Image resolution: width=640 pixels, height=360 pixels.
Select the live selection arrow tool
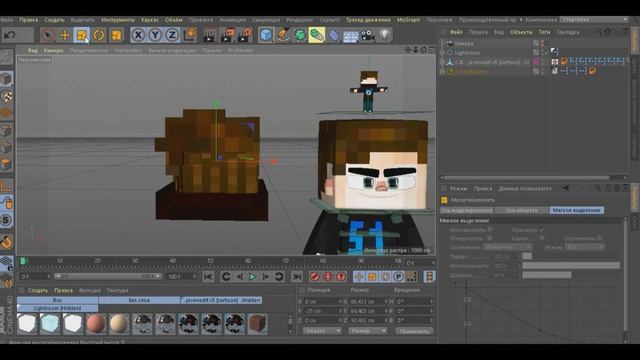(x=47, y=35)
